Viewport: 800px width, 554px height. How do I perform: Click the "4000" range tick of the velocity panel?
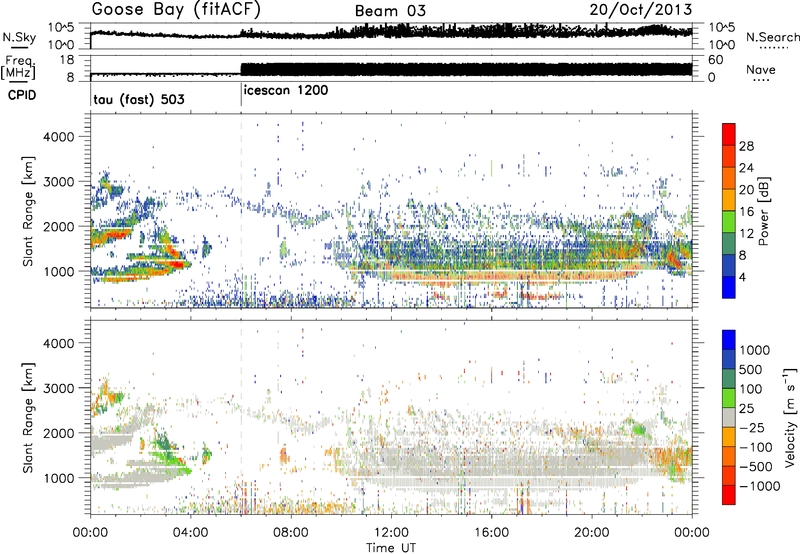coord(58,343)
